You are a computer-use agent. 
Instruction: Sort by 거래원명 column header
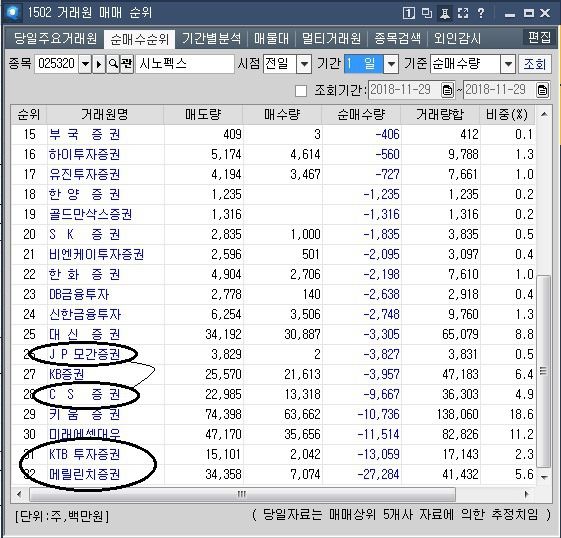coord(105,115)
